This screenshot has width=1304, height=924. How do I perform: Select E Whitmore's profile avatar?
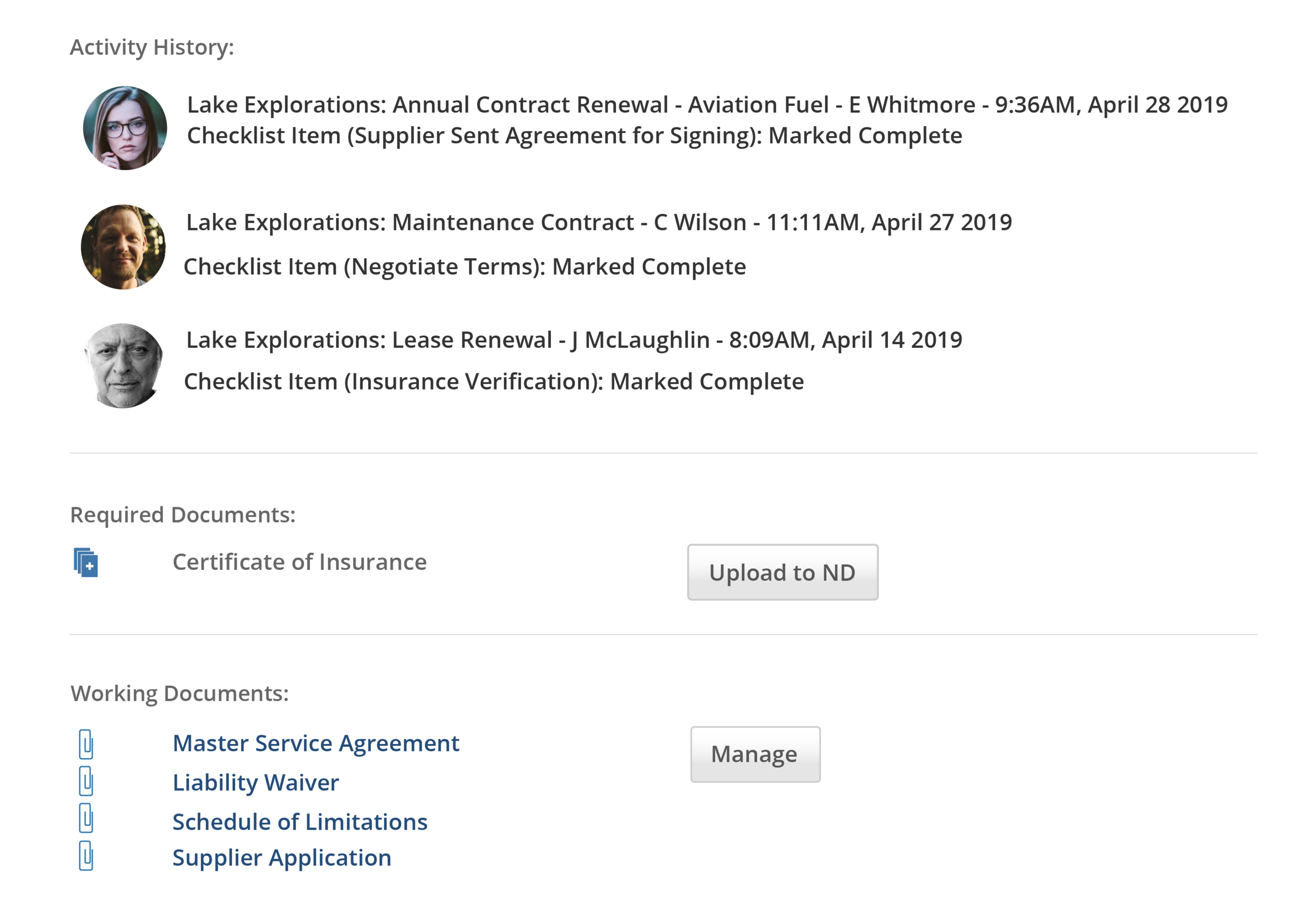coord(125,128)
